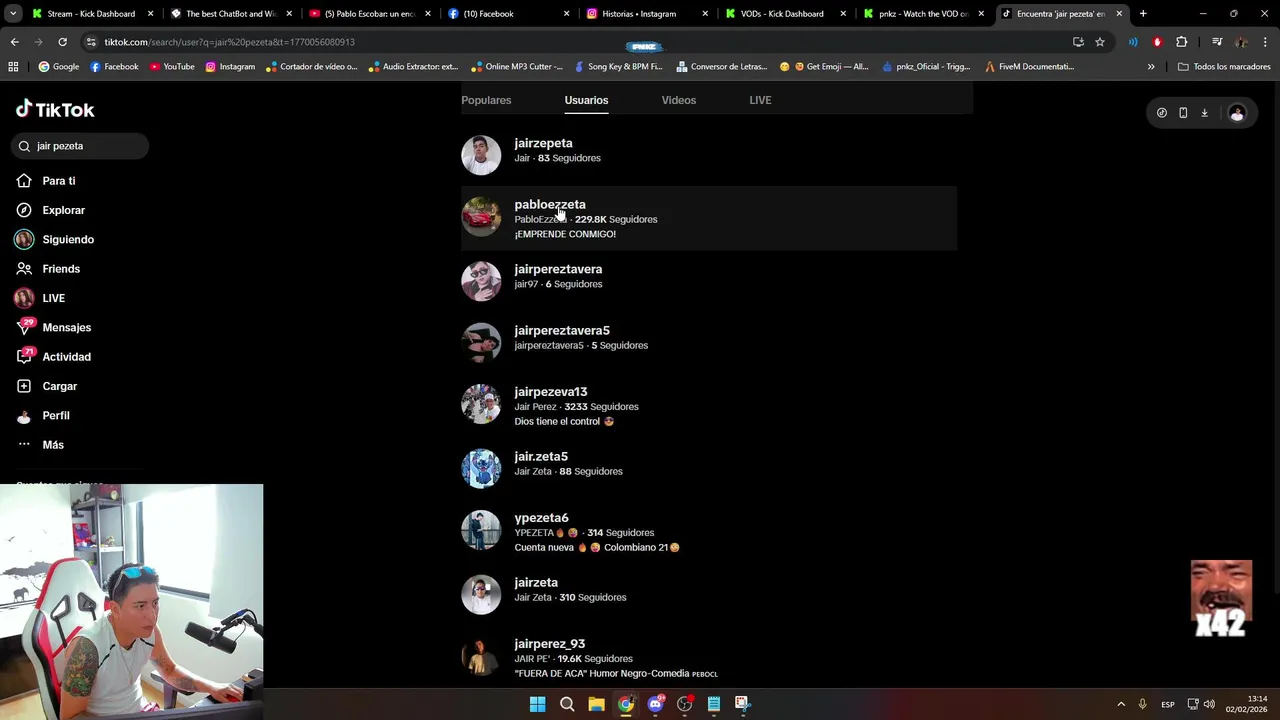This screenshot has width=1280, height=720.
Task: Open the tab search dropdown arrow
Action: (x=12, y=14)
